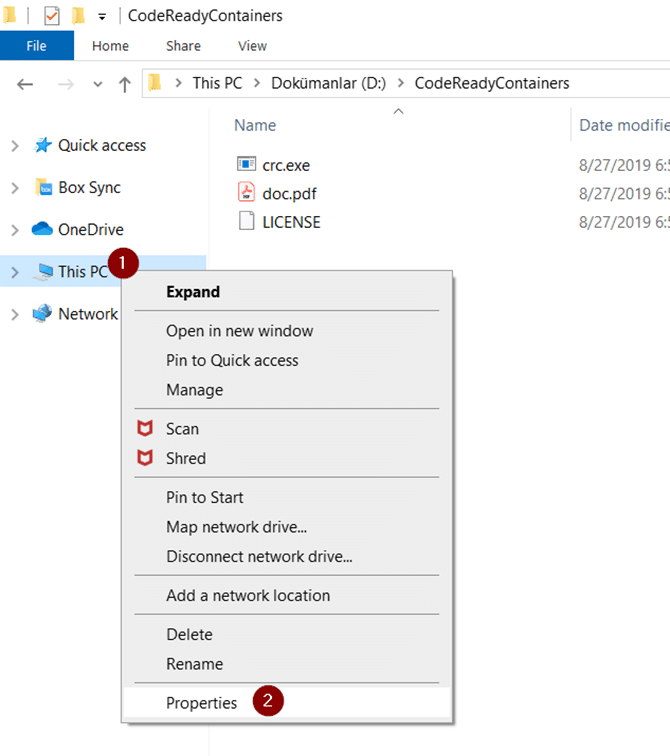Click the OneDrive cloud icon
Screen dimensions: 670x756
[x=42, y=229]
